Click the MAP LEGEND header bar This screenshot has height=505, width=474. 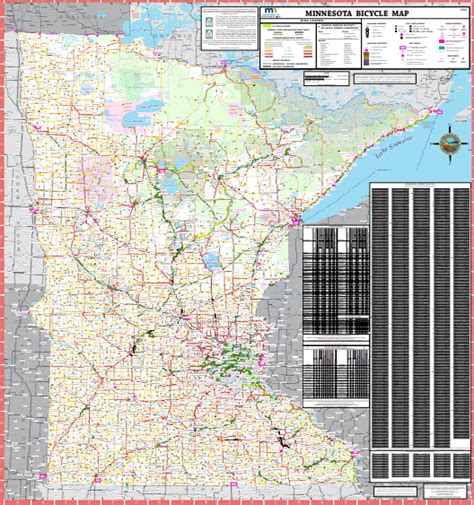(311, 21)
